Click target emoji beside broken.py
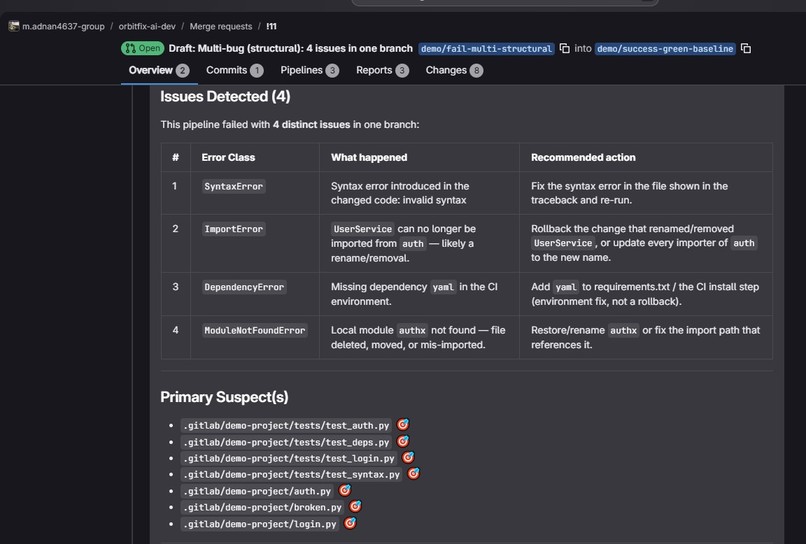This screenshot has height=544, width=806. [355, 506]
